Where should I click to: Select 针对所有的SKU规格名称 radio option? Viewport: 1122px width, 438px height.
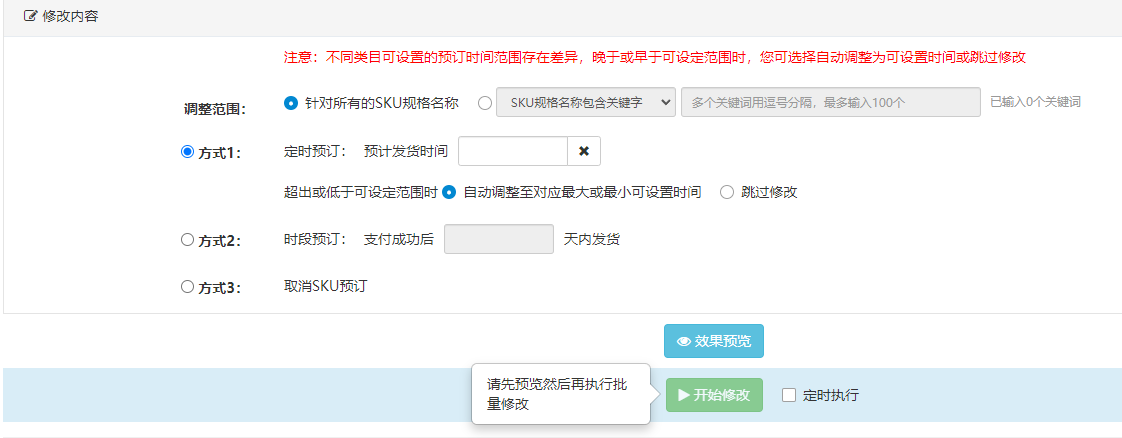pos(291,102)
